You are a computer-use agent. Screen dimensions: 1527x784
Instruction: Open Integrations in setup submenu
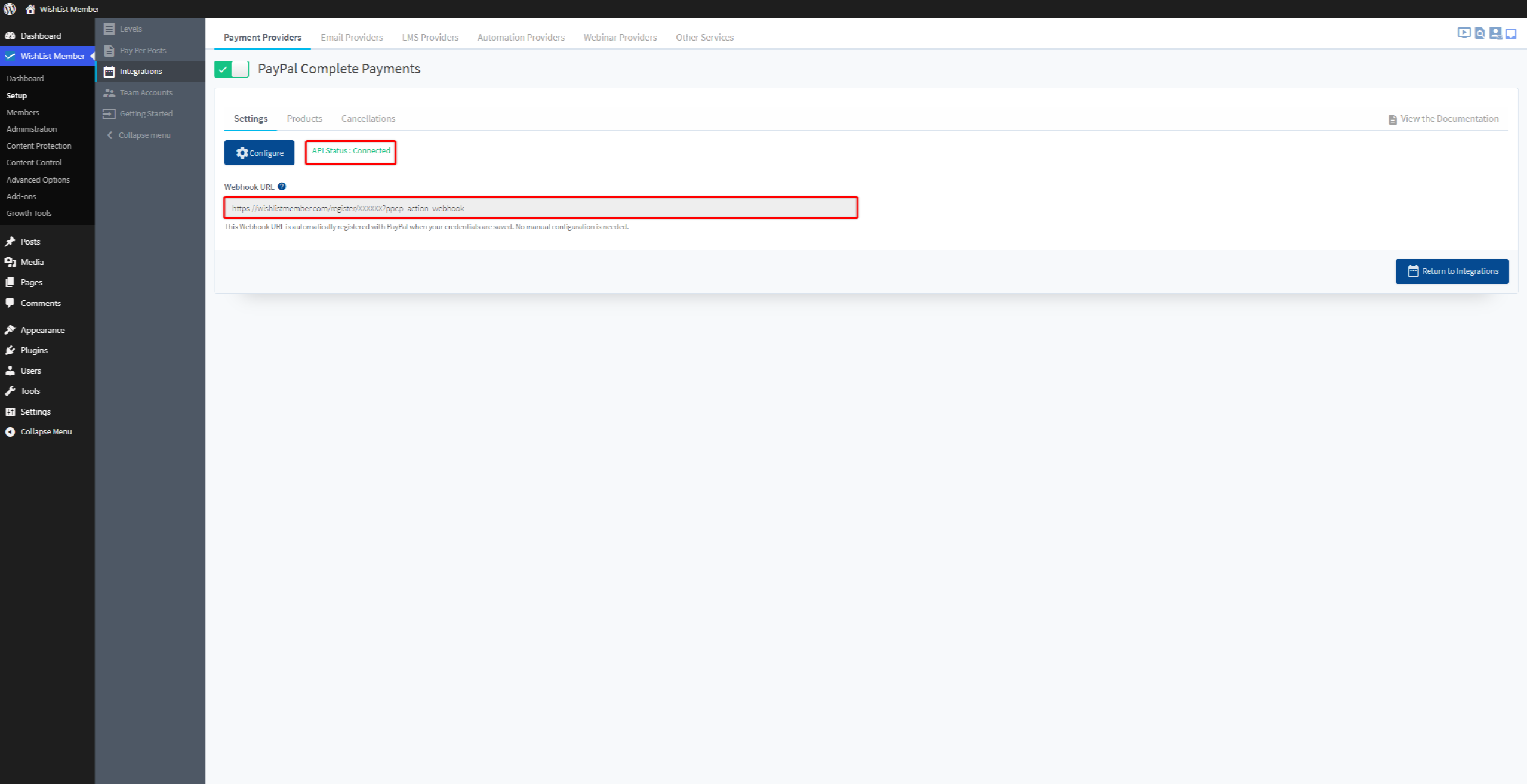coord(150,71)
